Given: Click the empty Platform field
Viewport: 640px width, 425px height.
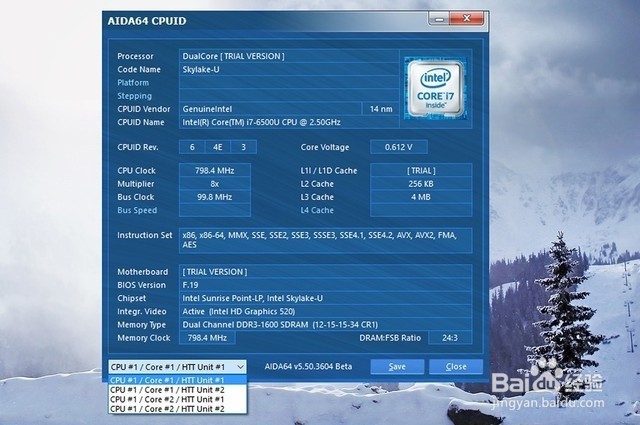Looking at the screenshot, I should 289,82.
